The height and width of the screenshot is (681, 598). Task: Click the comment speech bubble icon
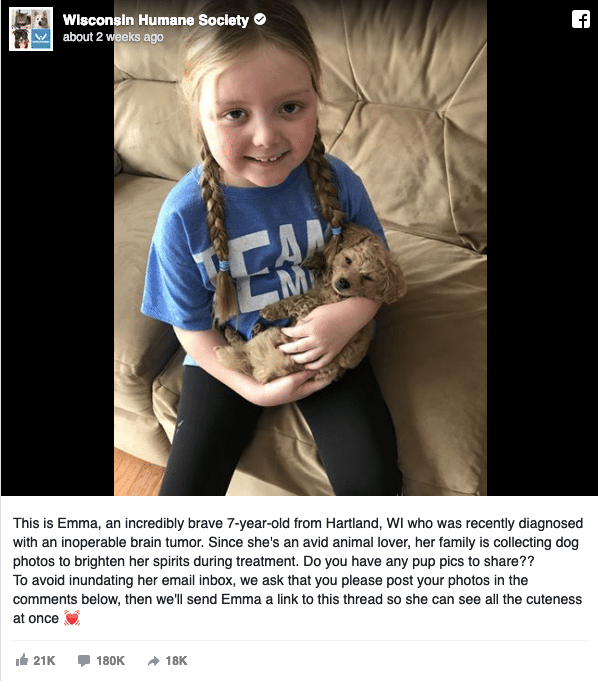84,661
